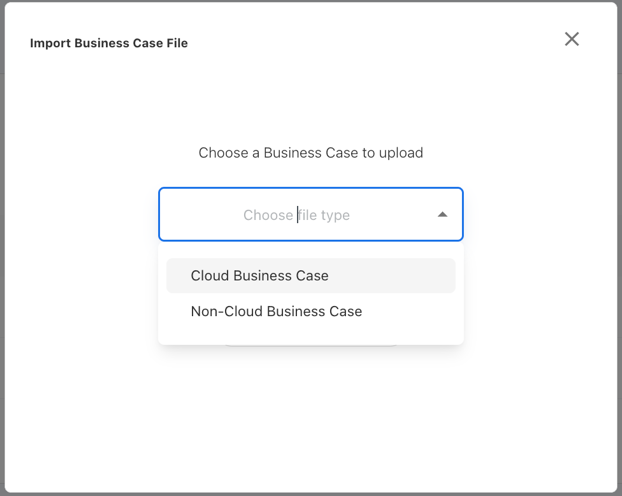This screenshot has height=496, width=622.
Task: Click the X icon in the dialog corner
Action: tap(571, 39)
